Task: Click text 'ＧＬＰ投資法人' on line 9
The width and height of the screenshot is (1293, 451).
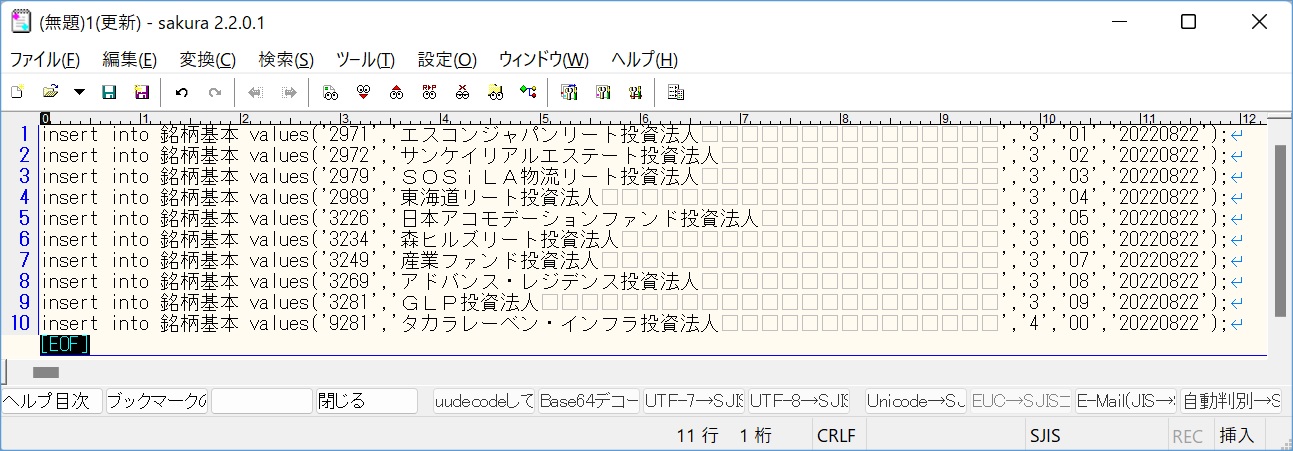Action: (469, 303)
